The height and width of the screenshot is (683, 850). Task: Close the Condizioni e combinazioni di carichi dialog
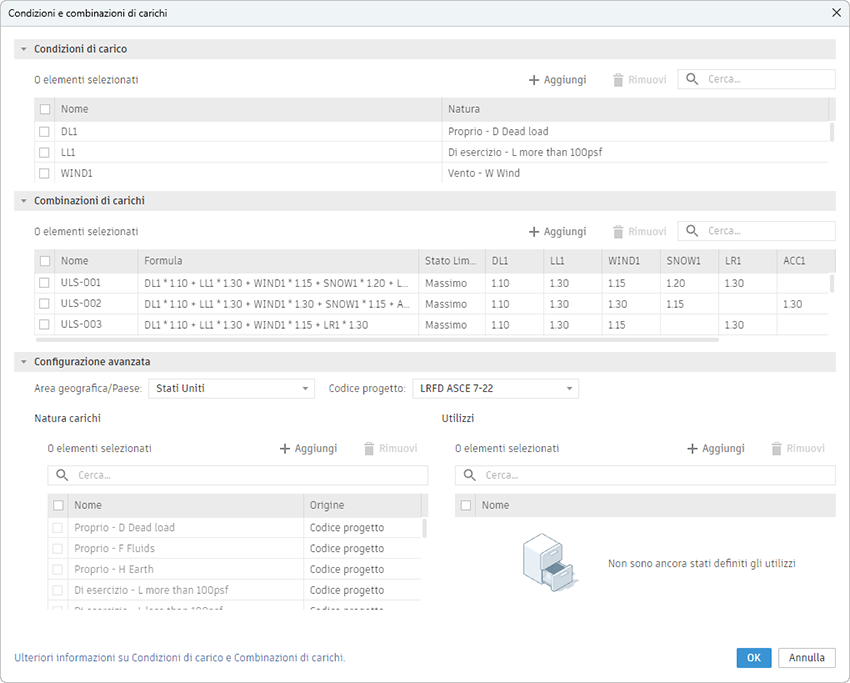click(x=836, y=12)
